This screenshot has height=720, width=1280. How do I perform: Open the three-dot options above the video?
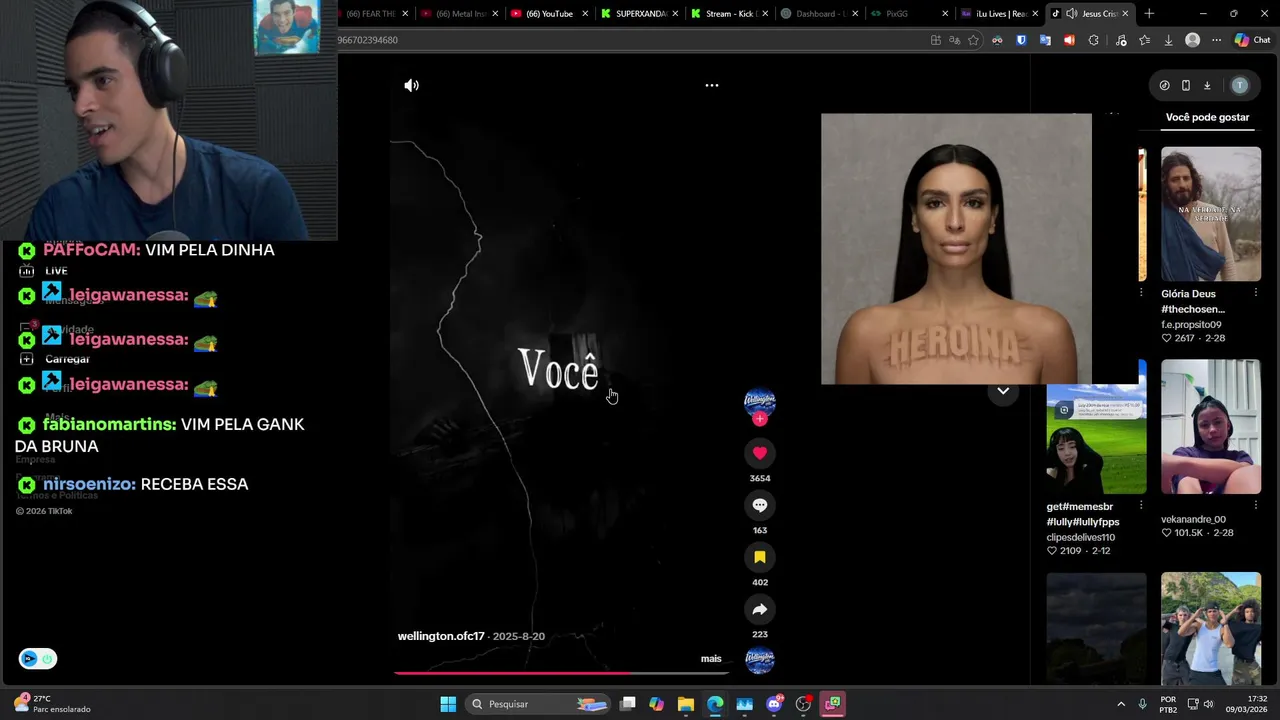point(712,85)
